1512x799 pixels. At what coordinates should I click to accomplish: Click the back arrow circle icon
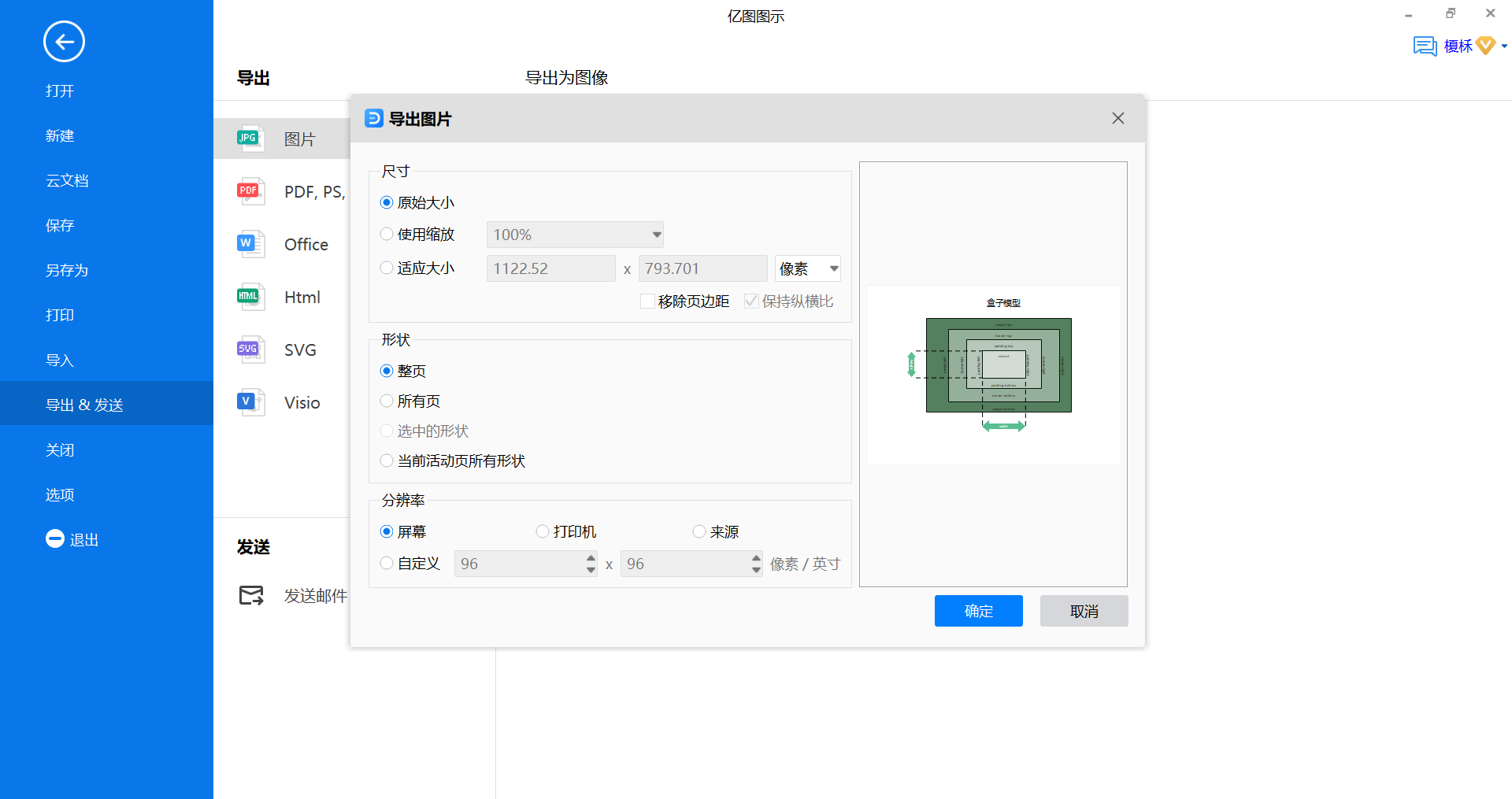point(64,42)
